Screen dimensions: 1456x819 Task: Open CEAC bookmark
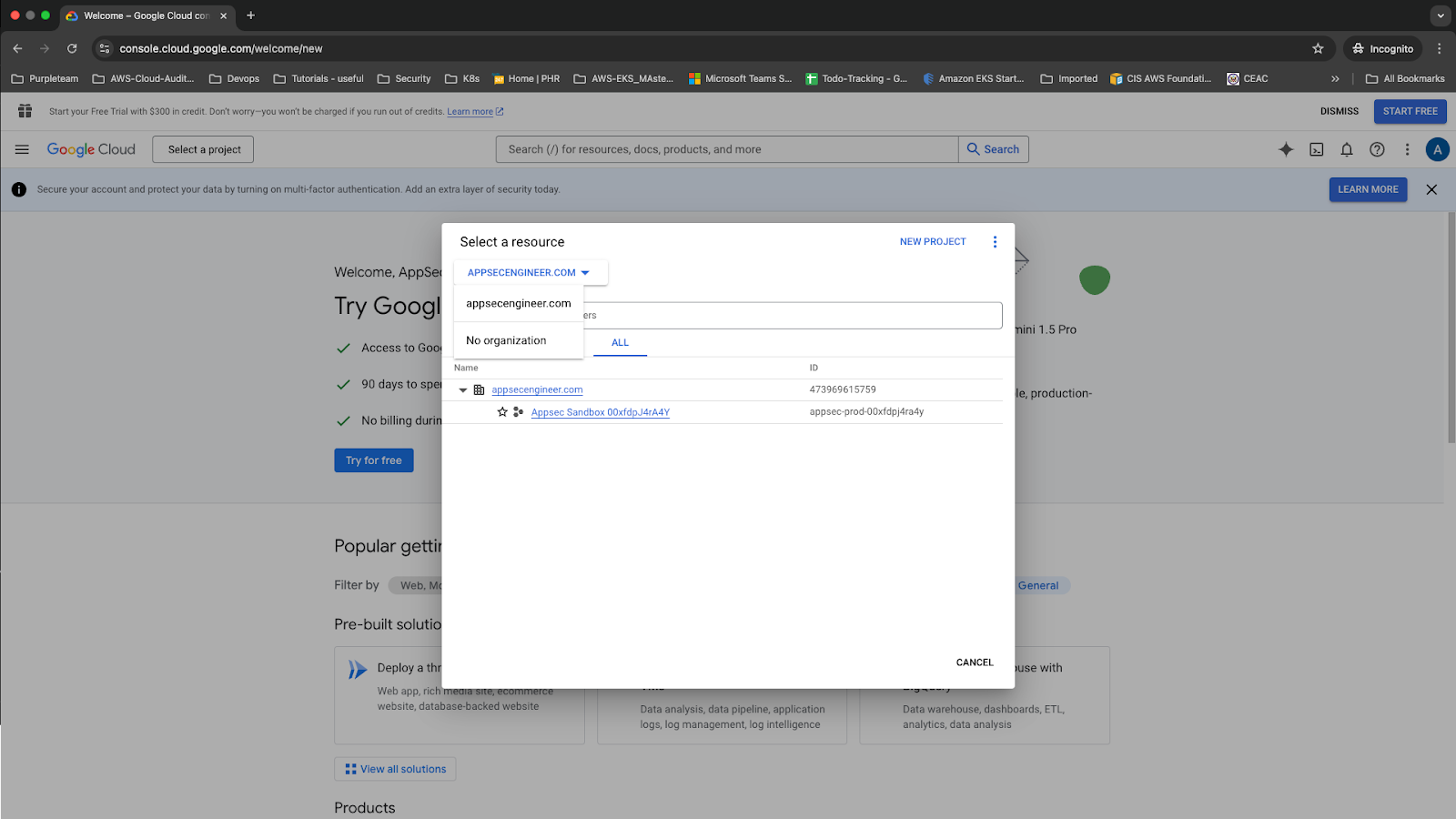[x=1248, y=78]
